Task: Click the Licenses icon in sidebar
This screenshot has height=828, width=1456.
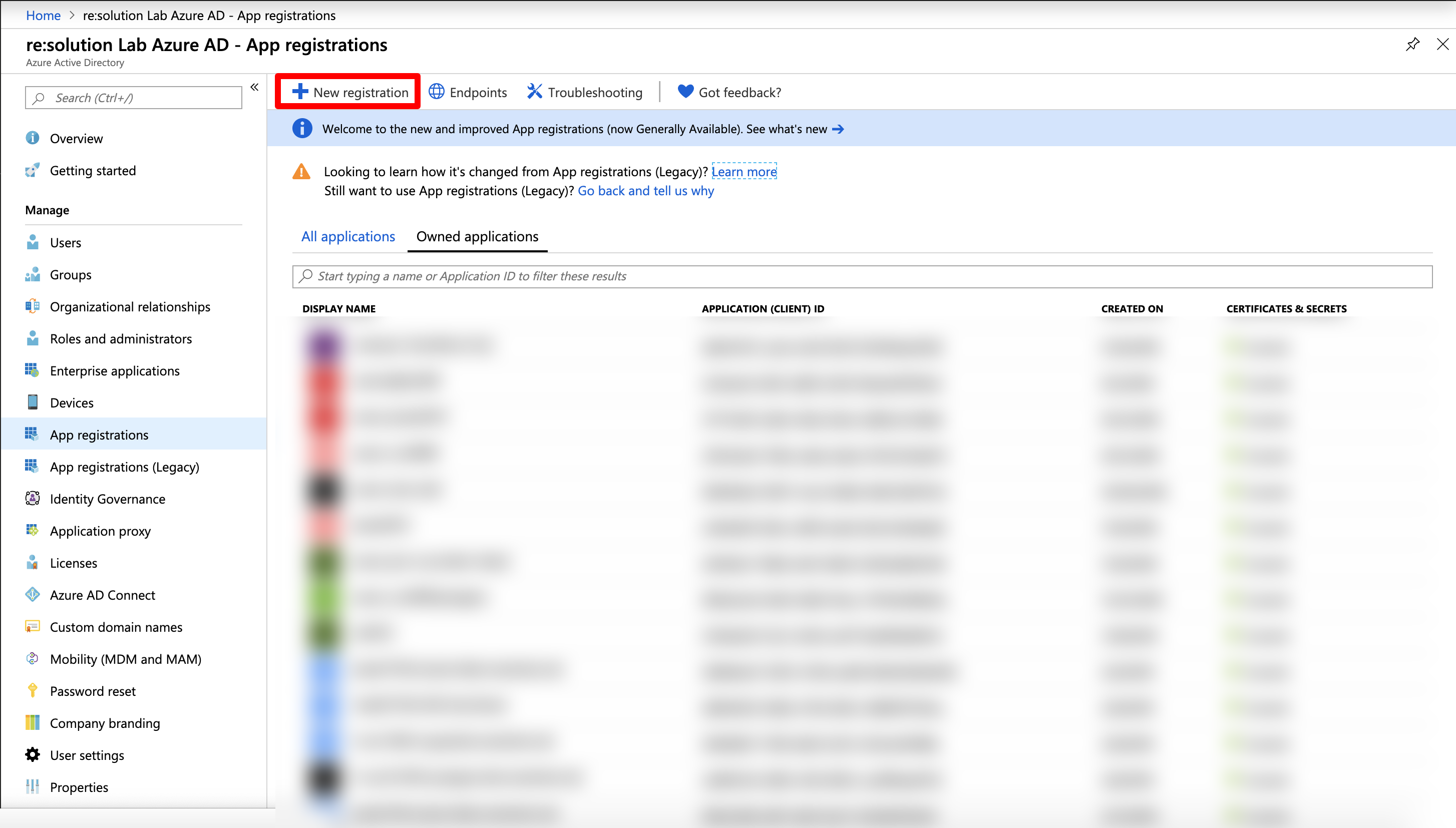Action: pyautogui.click(x=33, y=562)
